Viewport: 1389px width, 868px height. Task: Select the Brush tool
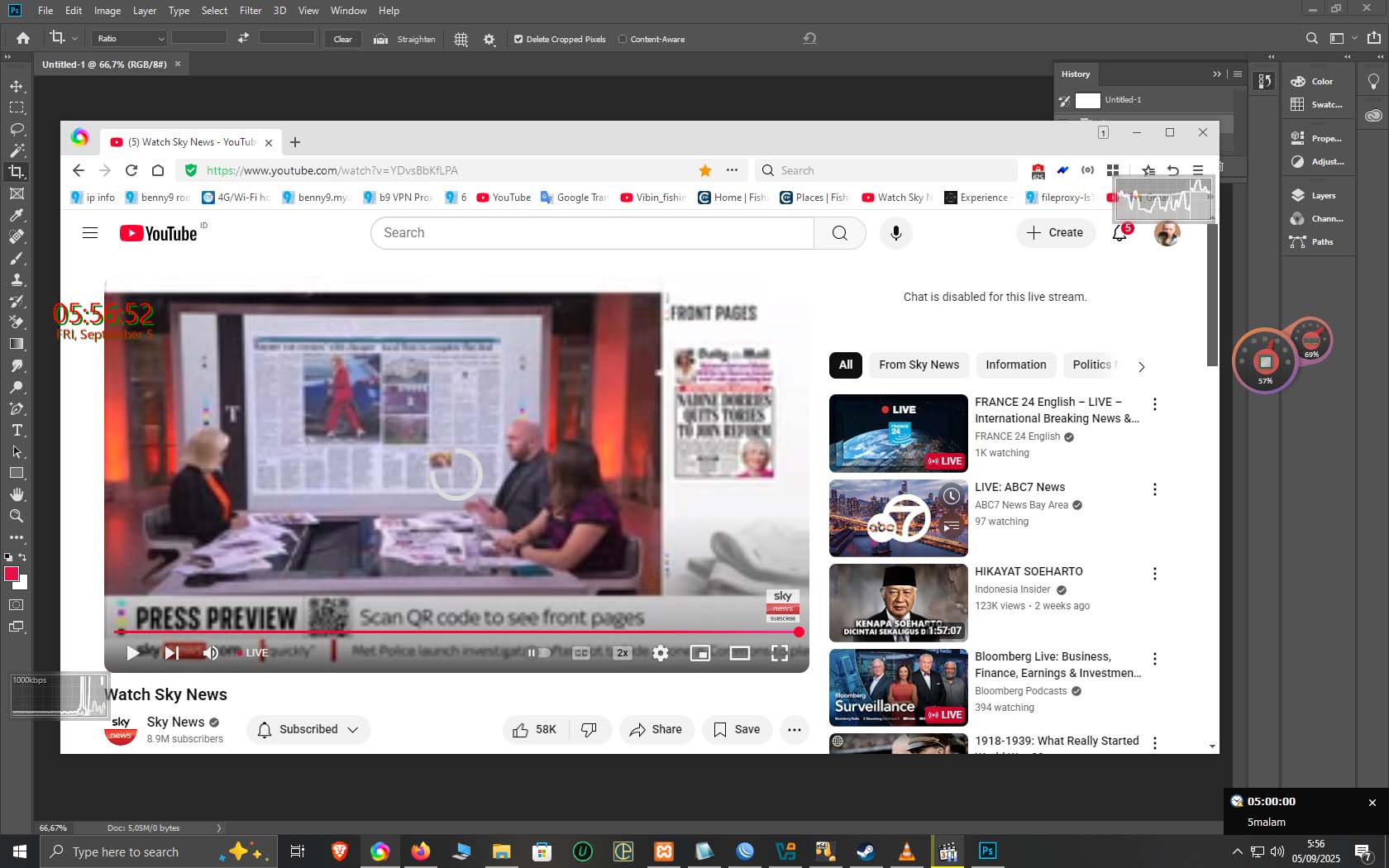click(x=17, y=258)
